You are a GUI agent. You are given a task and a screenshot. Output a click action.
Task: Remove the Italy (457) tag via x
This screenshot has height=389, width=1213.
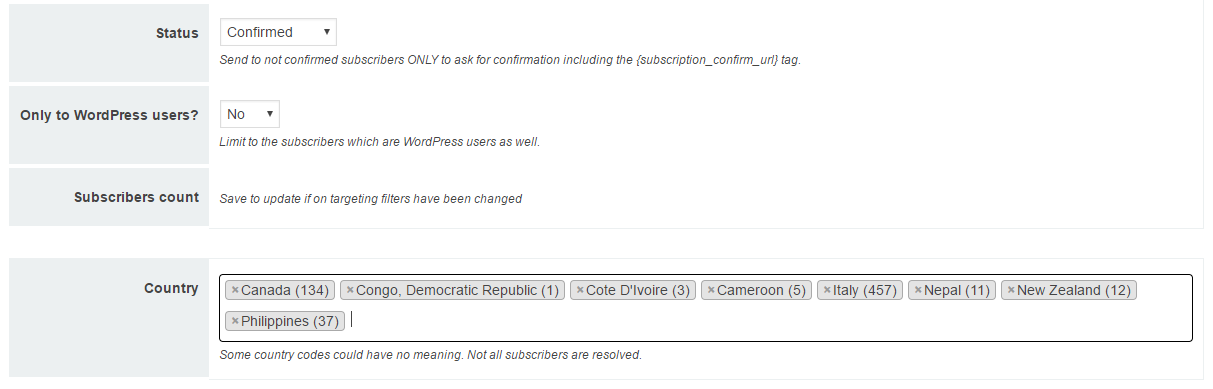coord(828,290)
